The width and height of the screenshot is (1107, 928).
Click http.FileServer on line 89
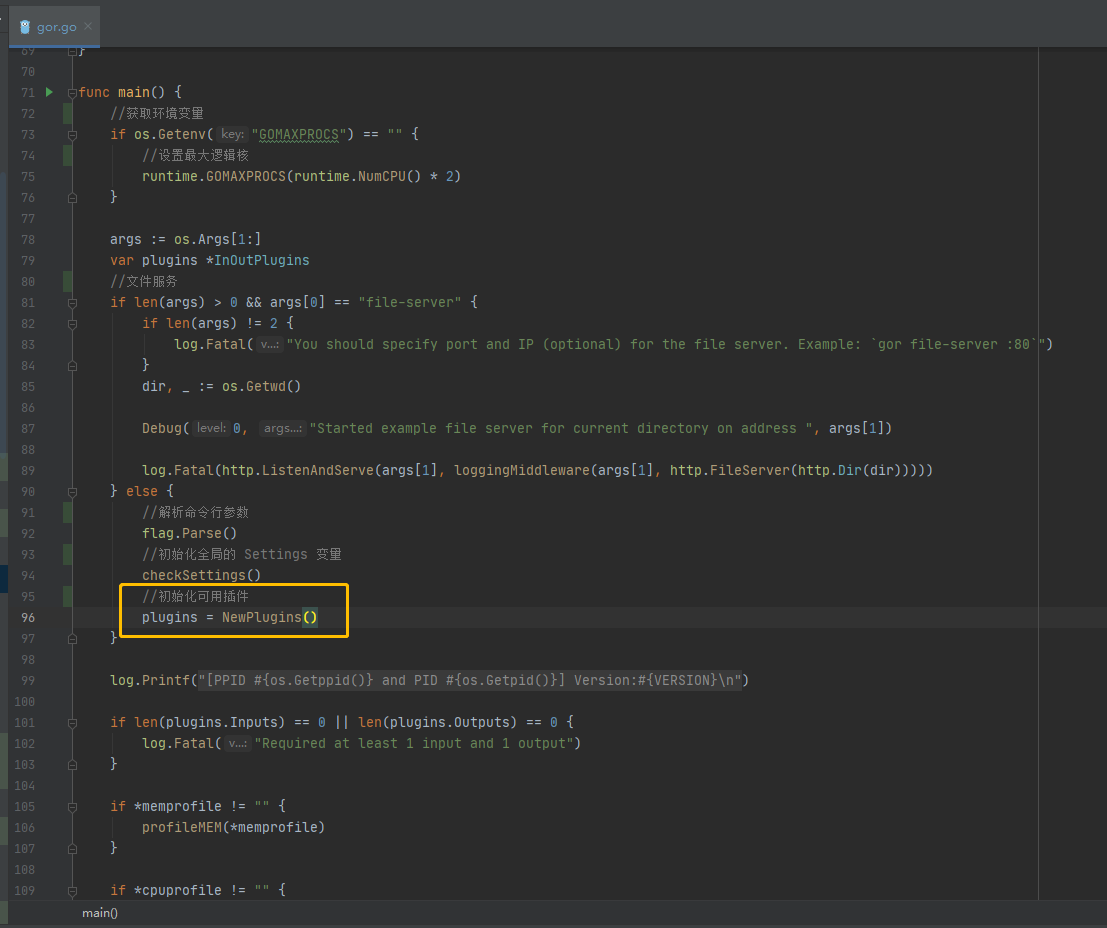[730, 470]
